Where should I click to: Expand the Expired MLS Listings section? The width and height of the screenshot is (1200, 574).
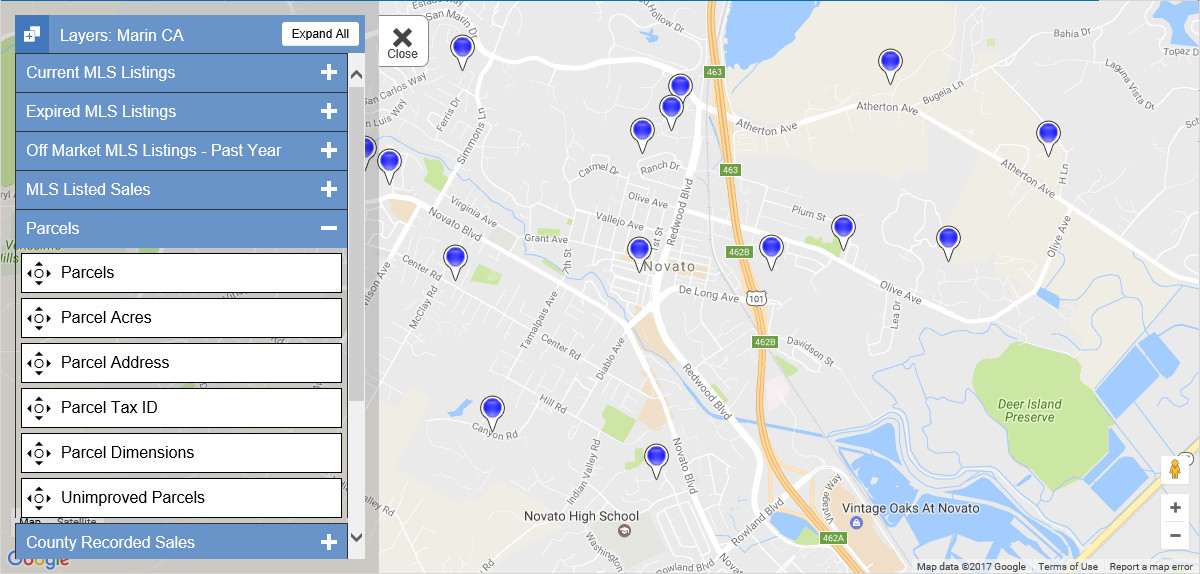coord(328,112)
